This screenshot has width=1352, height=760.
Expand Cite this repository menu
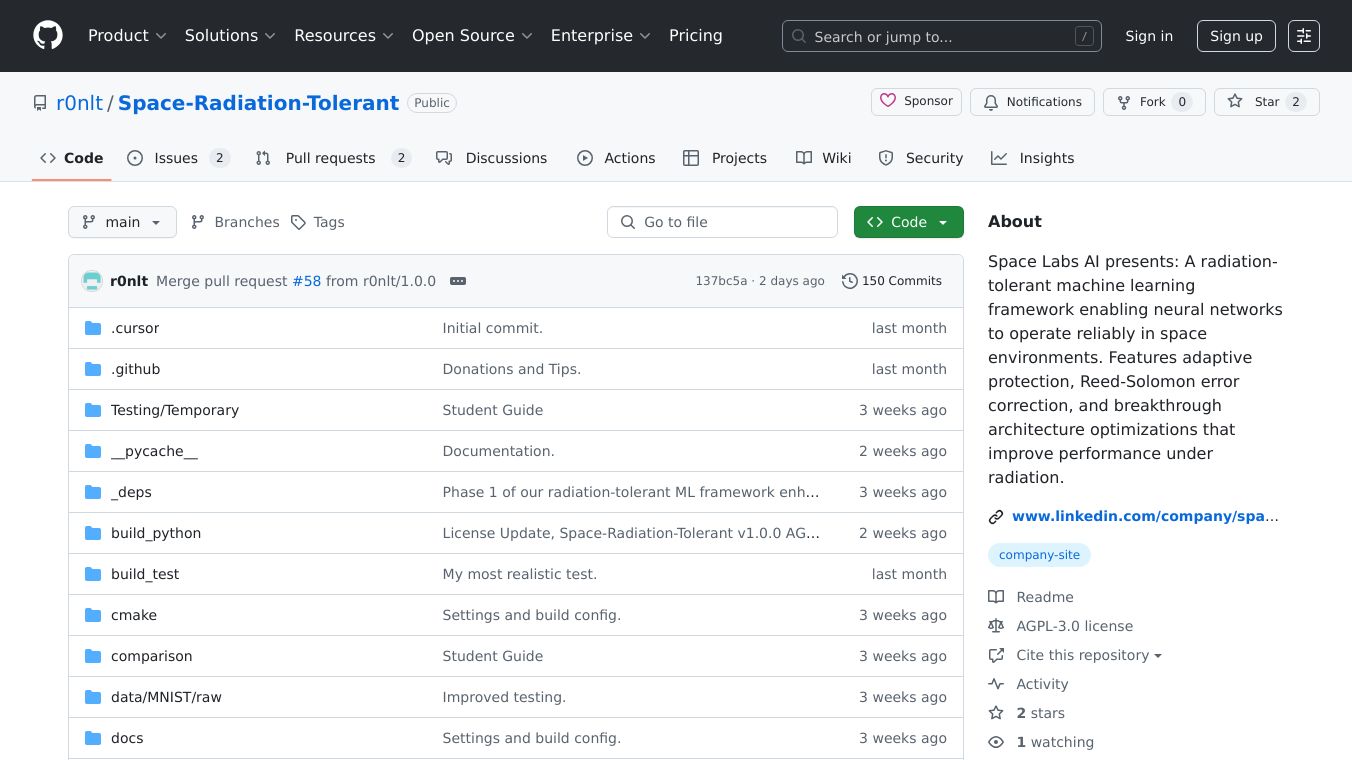[1088, 655]
